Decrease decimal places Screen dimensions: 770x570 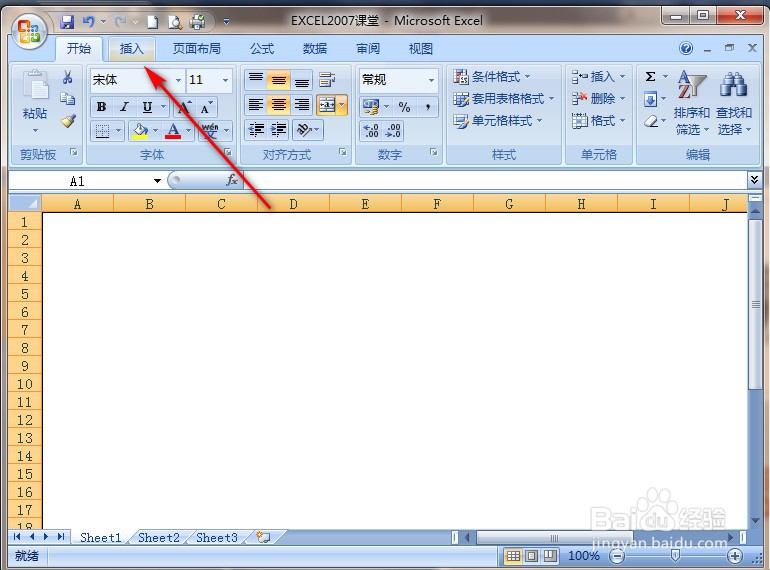tap(393, 130)
